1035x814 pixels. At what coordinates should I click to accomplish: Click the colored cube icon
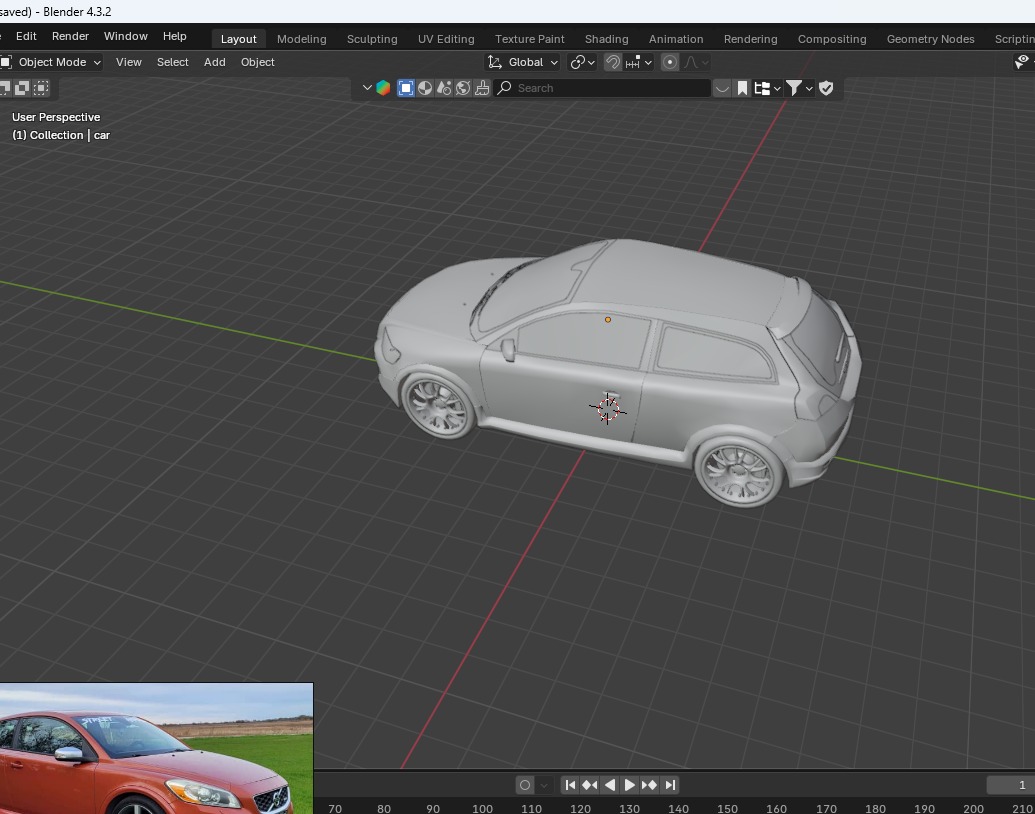click(383, 88)
